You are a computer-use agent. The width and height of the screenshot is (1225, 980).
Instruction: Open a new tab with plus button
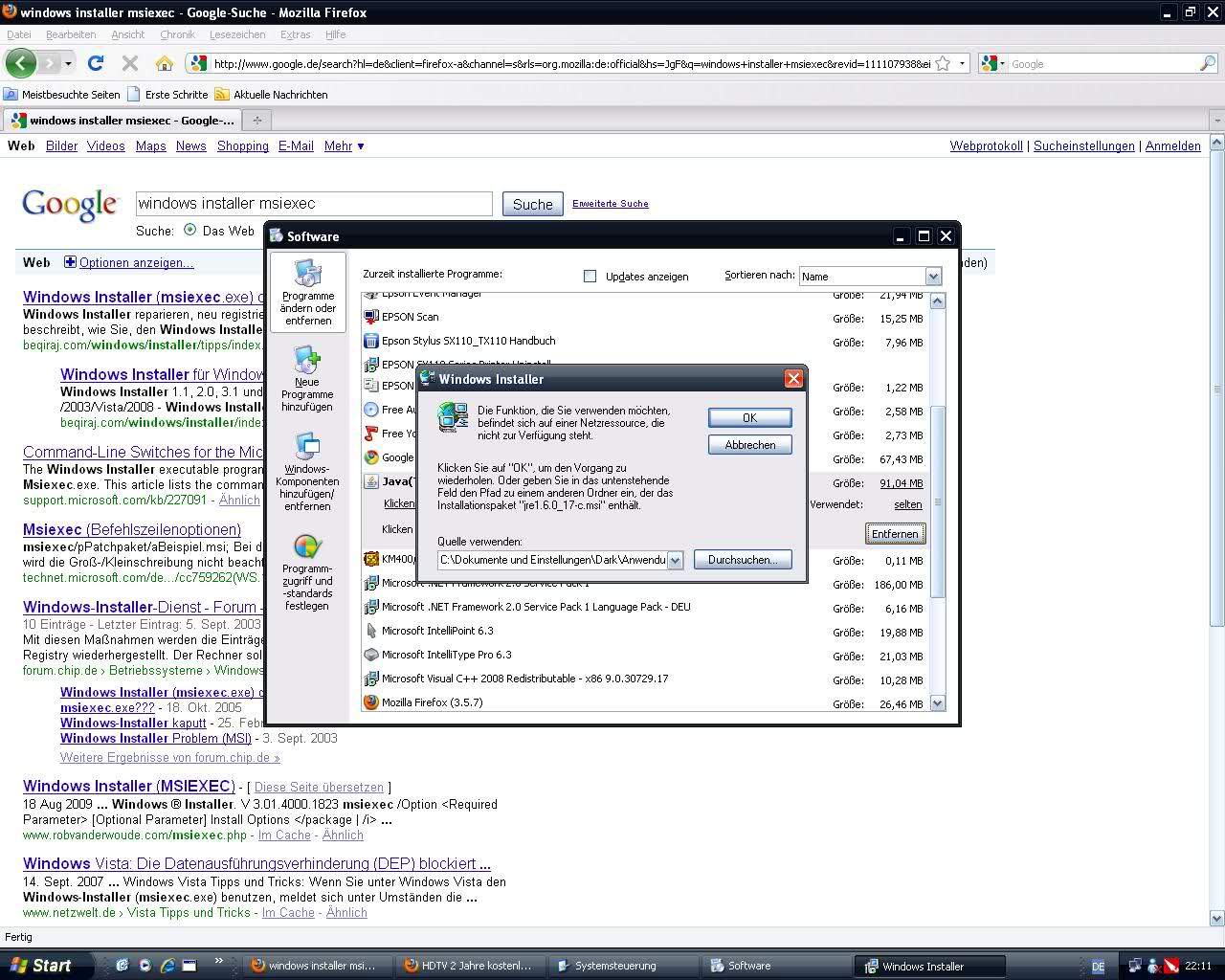(x=256, y=120)
